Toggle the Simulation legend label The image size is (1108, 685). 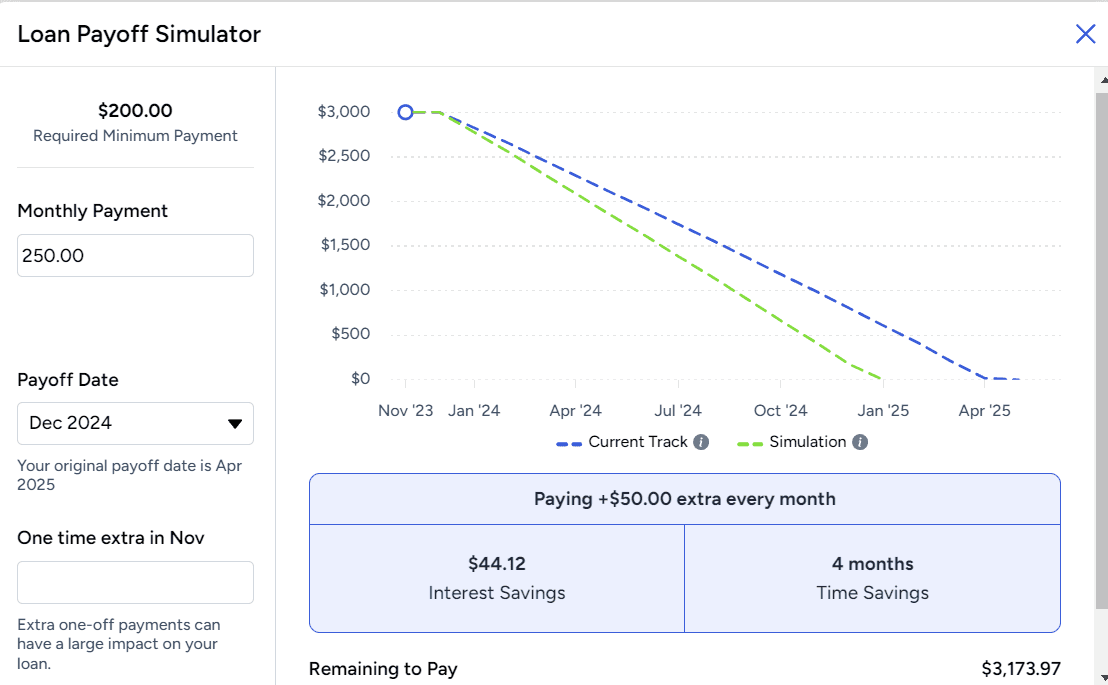point(808,442)
